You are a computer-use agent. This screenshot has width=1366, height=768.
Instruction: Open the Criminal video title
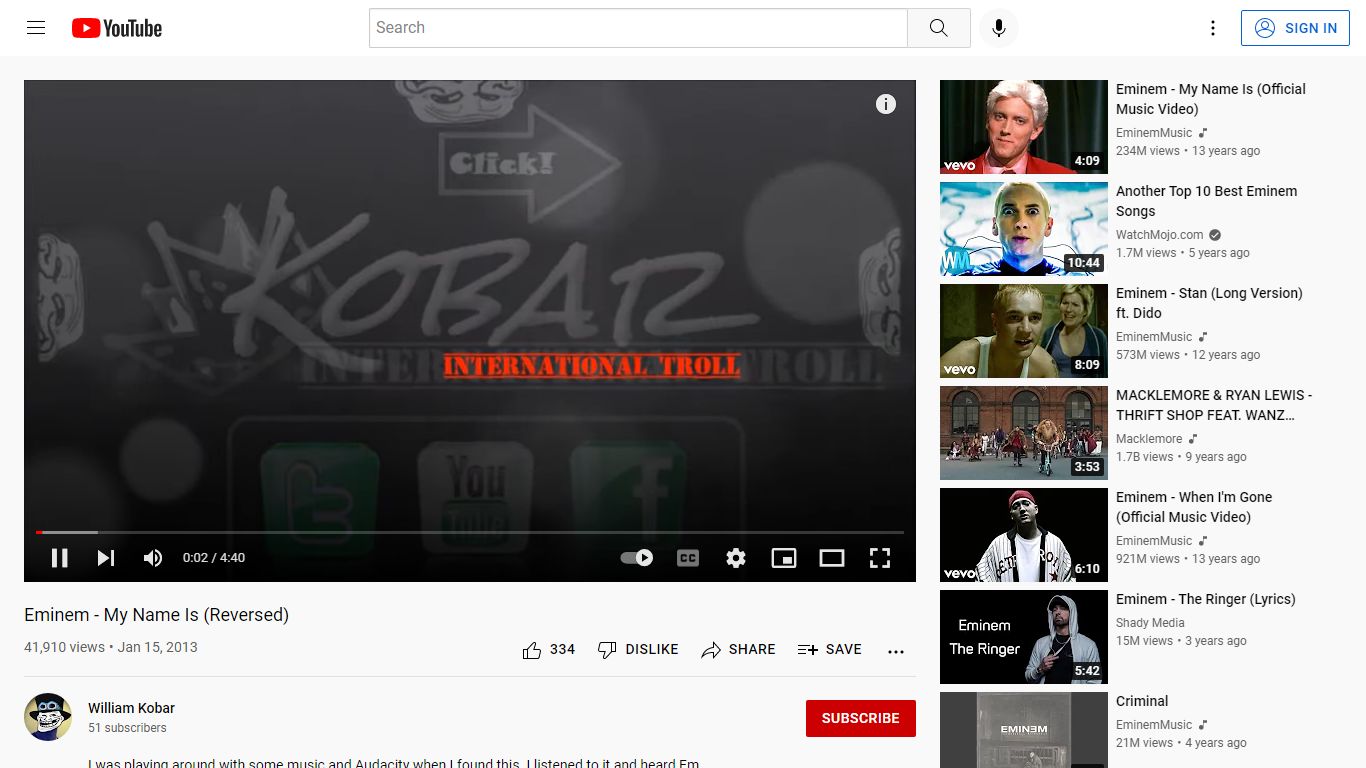pyautogui.click(x=1142, y=701)
